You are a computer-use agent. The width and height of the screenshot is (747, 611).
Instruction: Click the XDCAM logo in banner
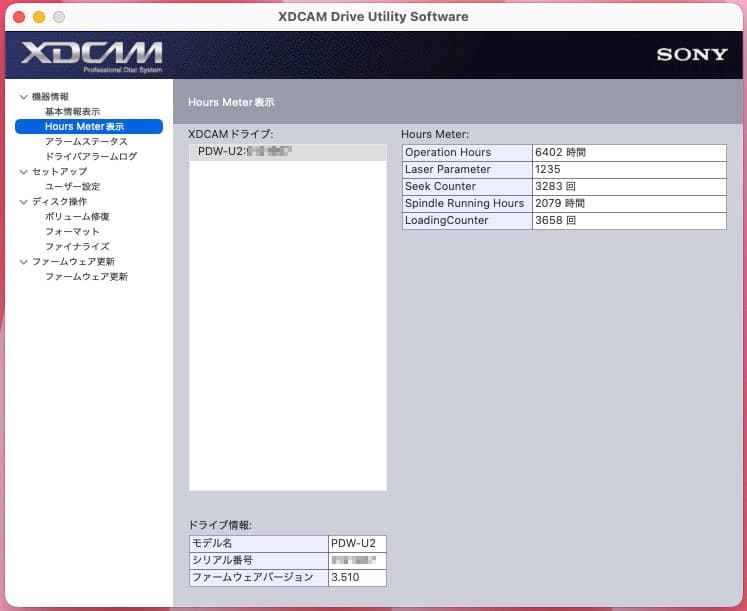91,56
